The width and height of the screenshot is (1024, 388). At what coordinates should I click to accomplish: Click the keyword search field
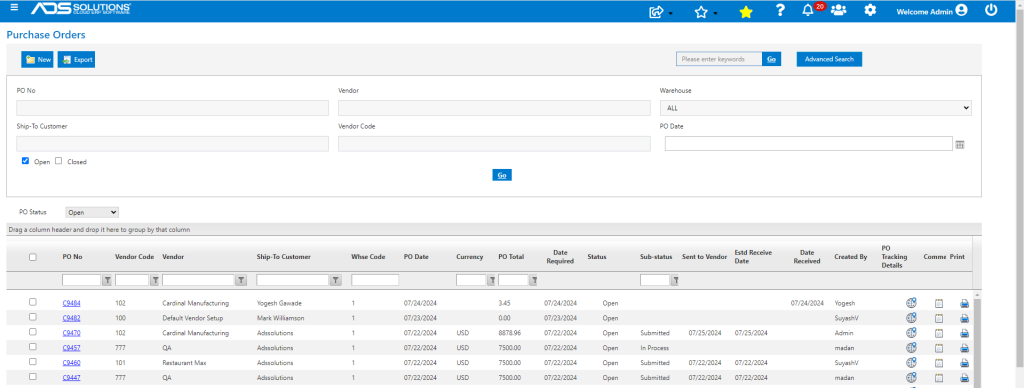[719, 59]
